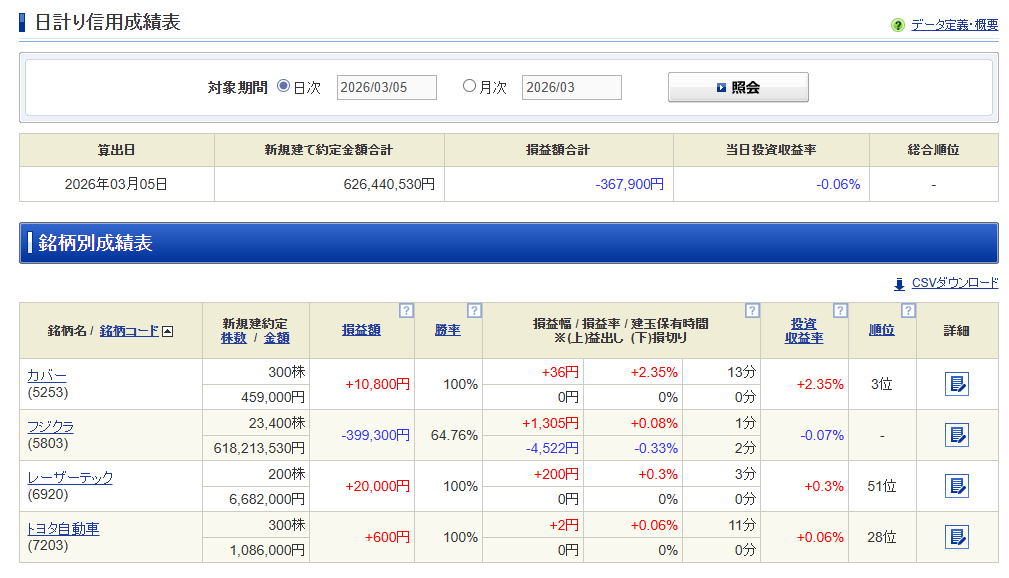
Task: Click help icon above 損益幅 column header
Action: coord(752,310)
